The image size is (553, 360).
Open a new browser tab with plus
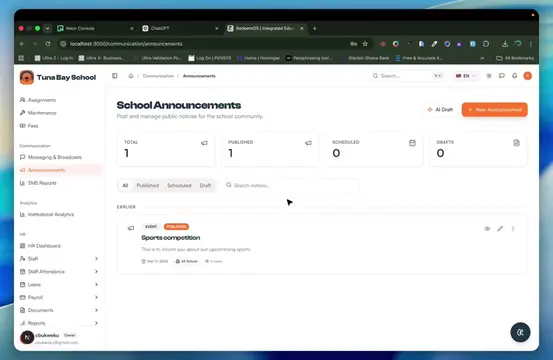(x=315, y=28)
